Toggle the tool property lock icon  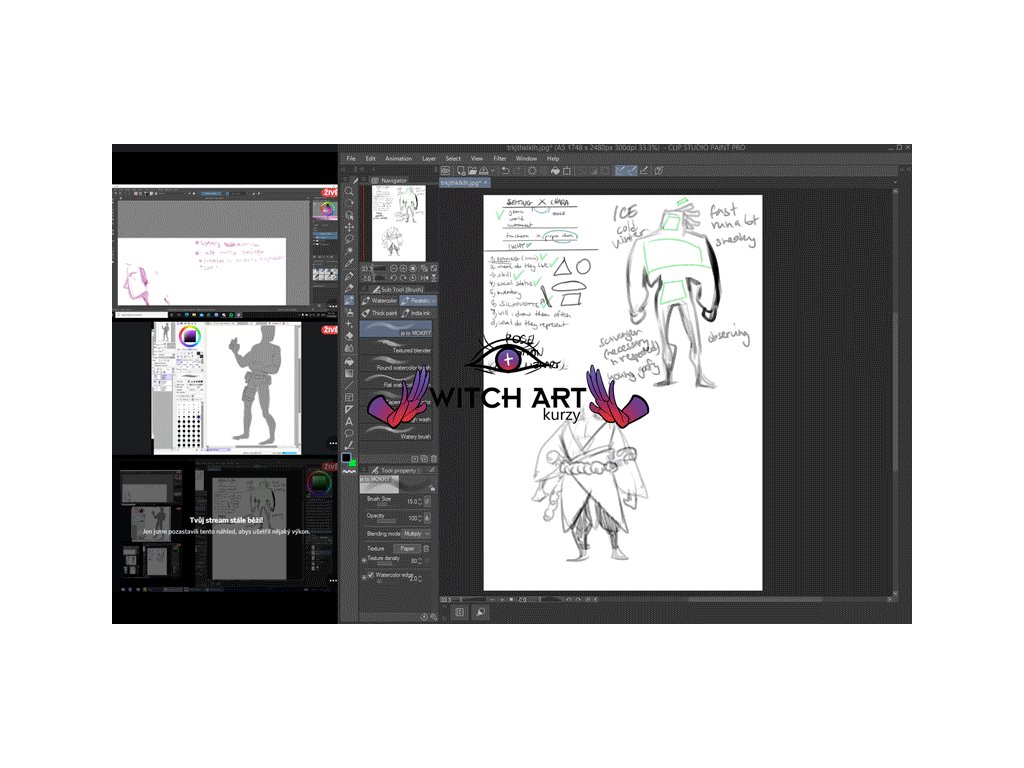point(431,487)
